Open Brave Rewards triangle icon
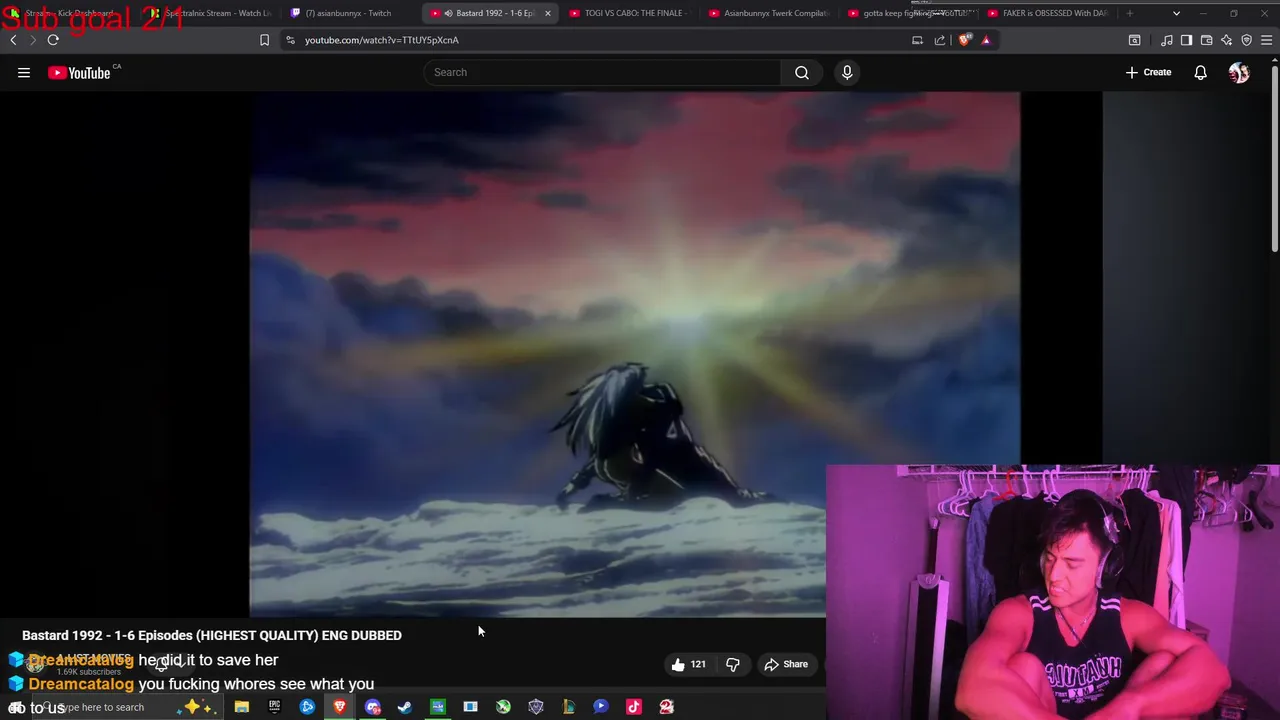This screenshot has height=720, width=1280. [x=986, y=40]
